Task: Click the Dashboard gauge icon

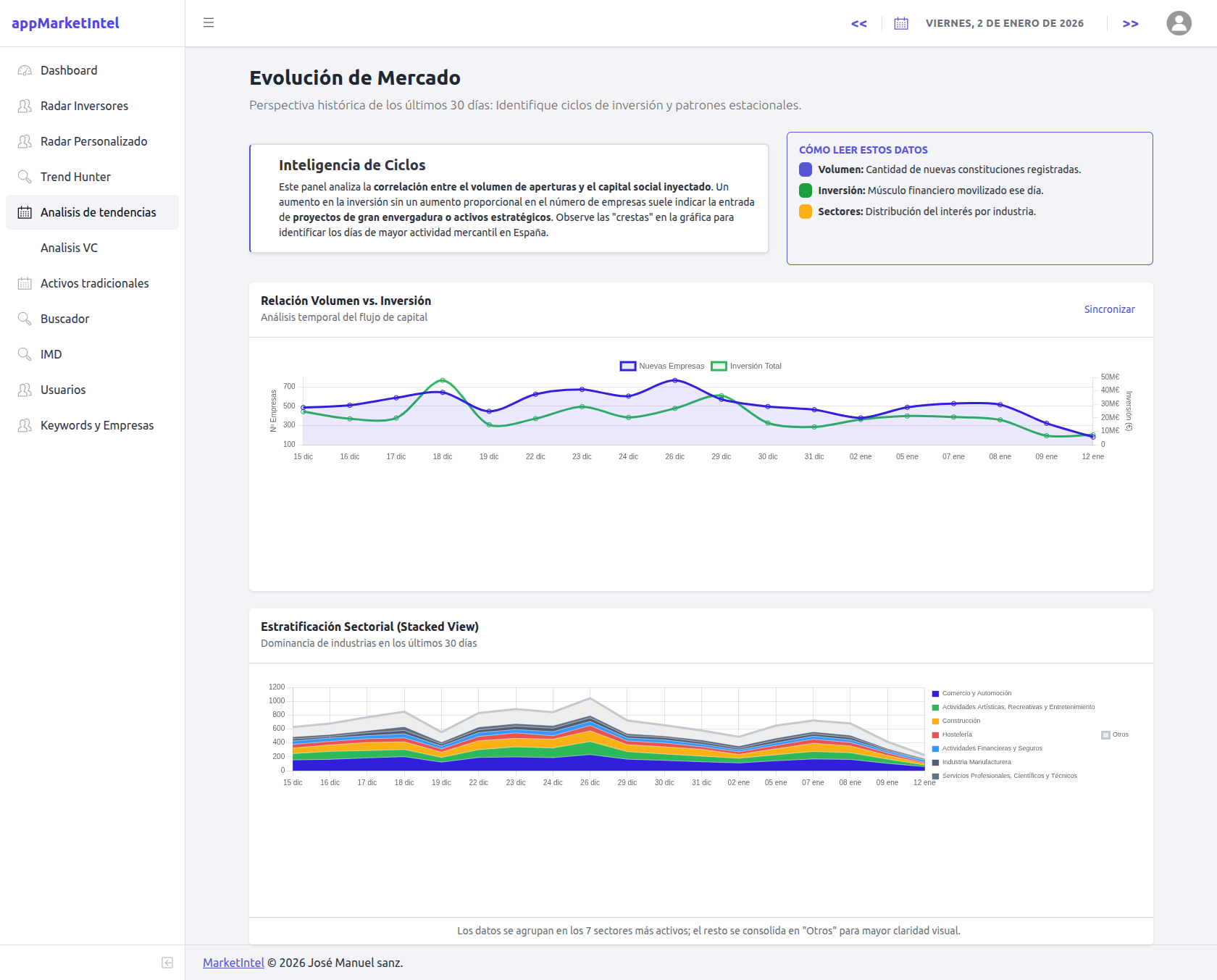Action: pos(25,70)
